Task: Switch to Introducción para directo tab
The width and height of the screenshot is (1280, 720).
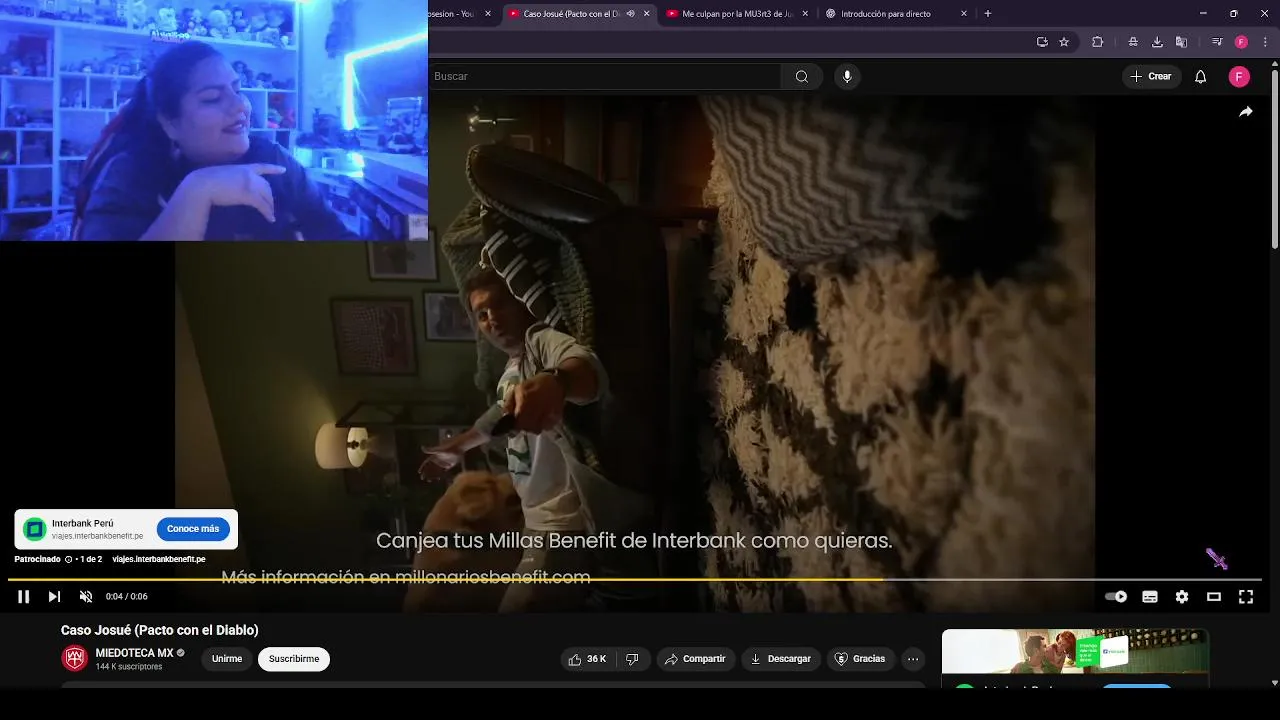Action: point(885,14)
